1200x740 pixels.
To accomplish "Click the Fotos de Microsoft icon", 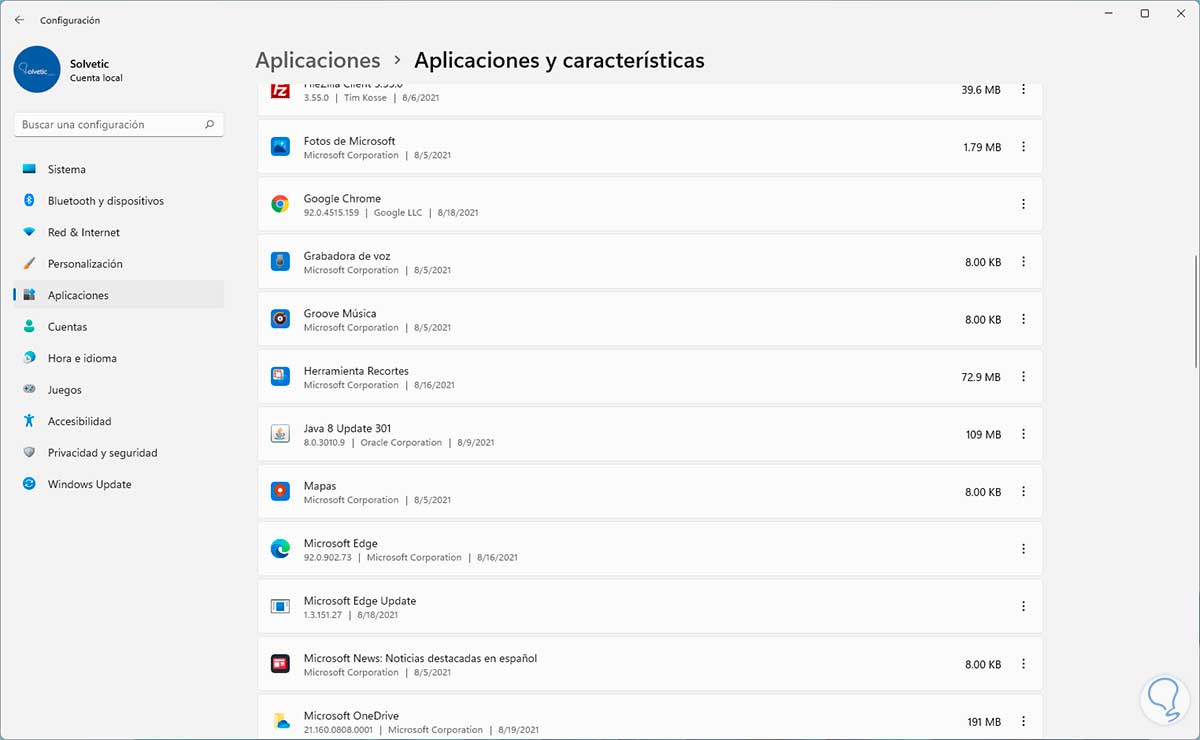I will pos(280,147).
